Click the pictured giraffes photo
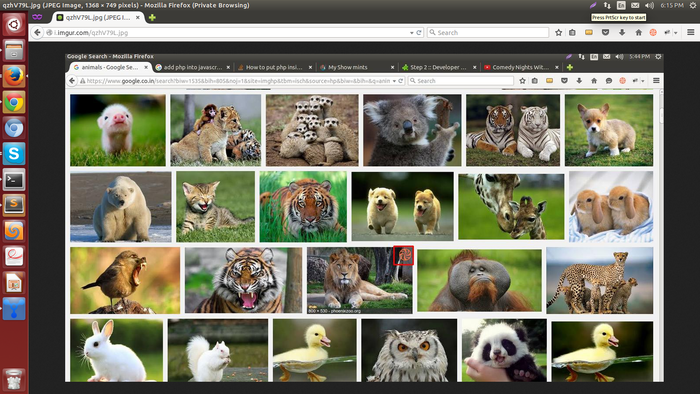Image resolution: width=700 pixels, height=394 pixels. point(511,207)
